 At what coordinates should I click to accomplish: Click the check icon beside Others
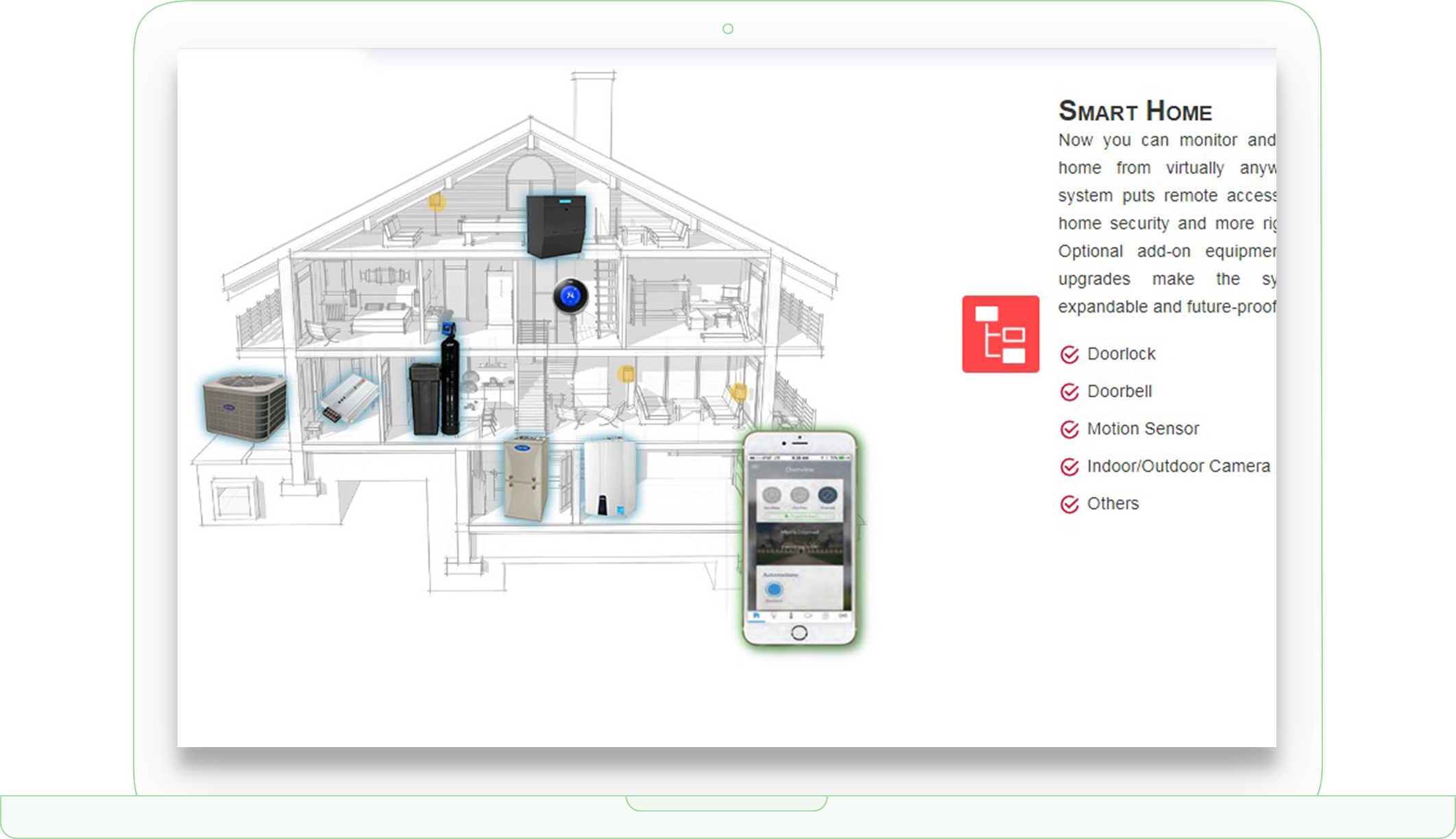click(1069, 504)
